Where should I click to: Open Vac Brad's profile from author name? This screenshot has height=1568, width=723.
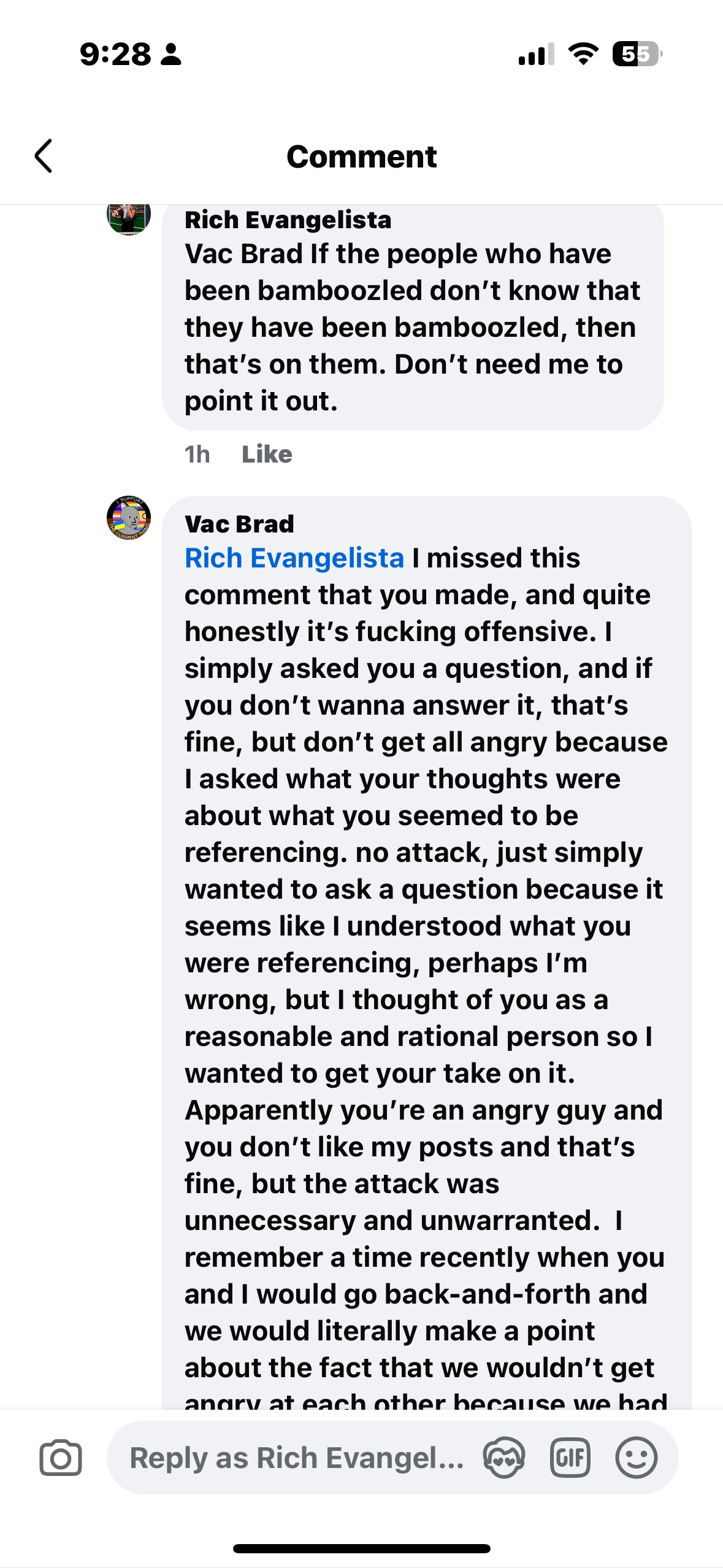pos(239,525)
